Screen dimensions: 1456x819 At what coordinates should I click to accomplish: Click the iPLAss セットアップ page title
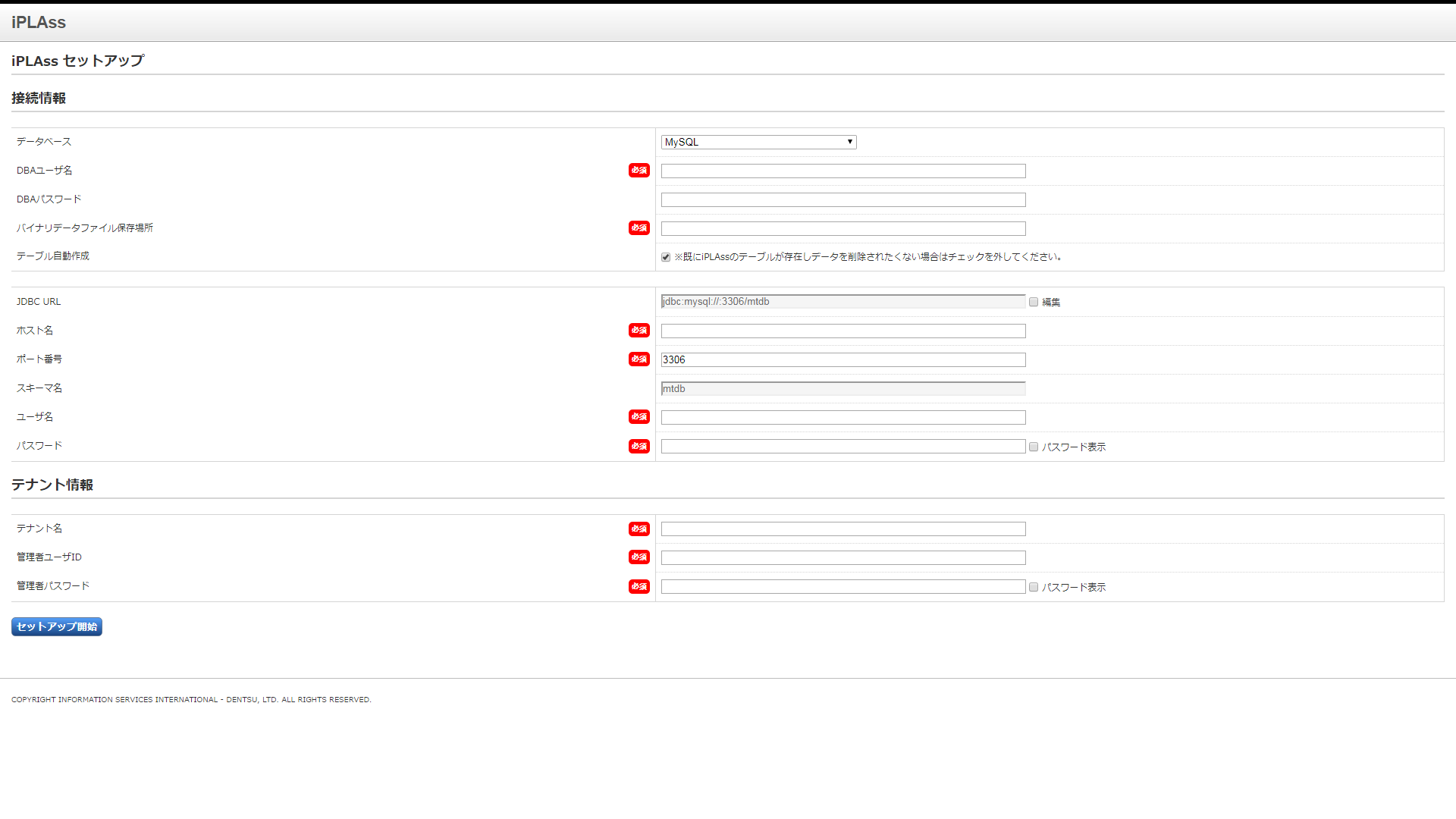coord(78,61)
